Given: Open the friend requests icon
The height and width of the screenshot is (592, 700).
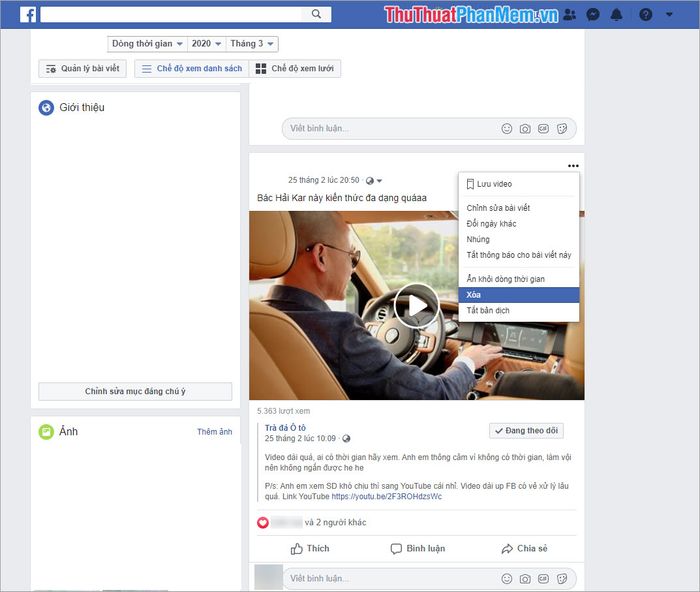Looking at the screenshot, I should point(569,14).
